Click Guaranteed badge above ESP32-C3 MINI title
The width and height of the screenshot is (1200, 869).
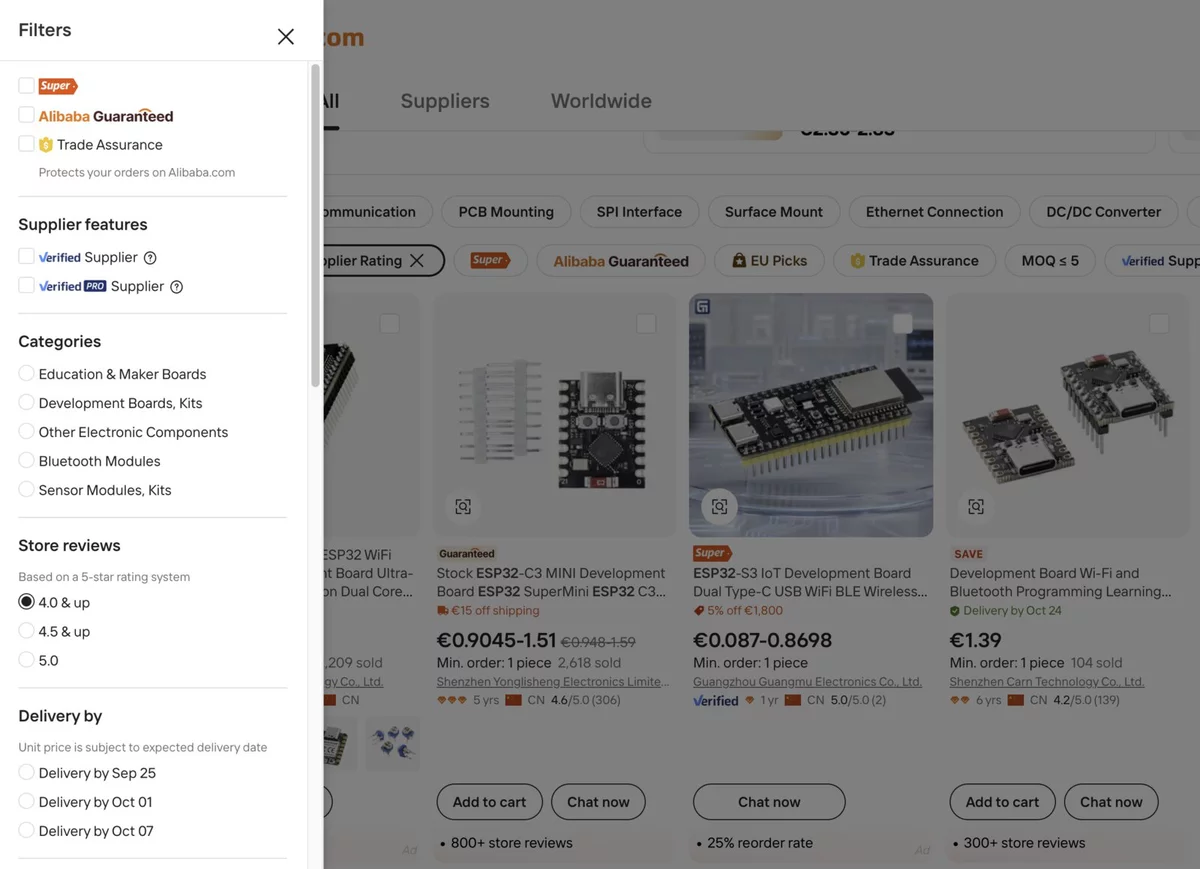pos(467,553)
